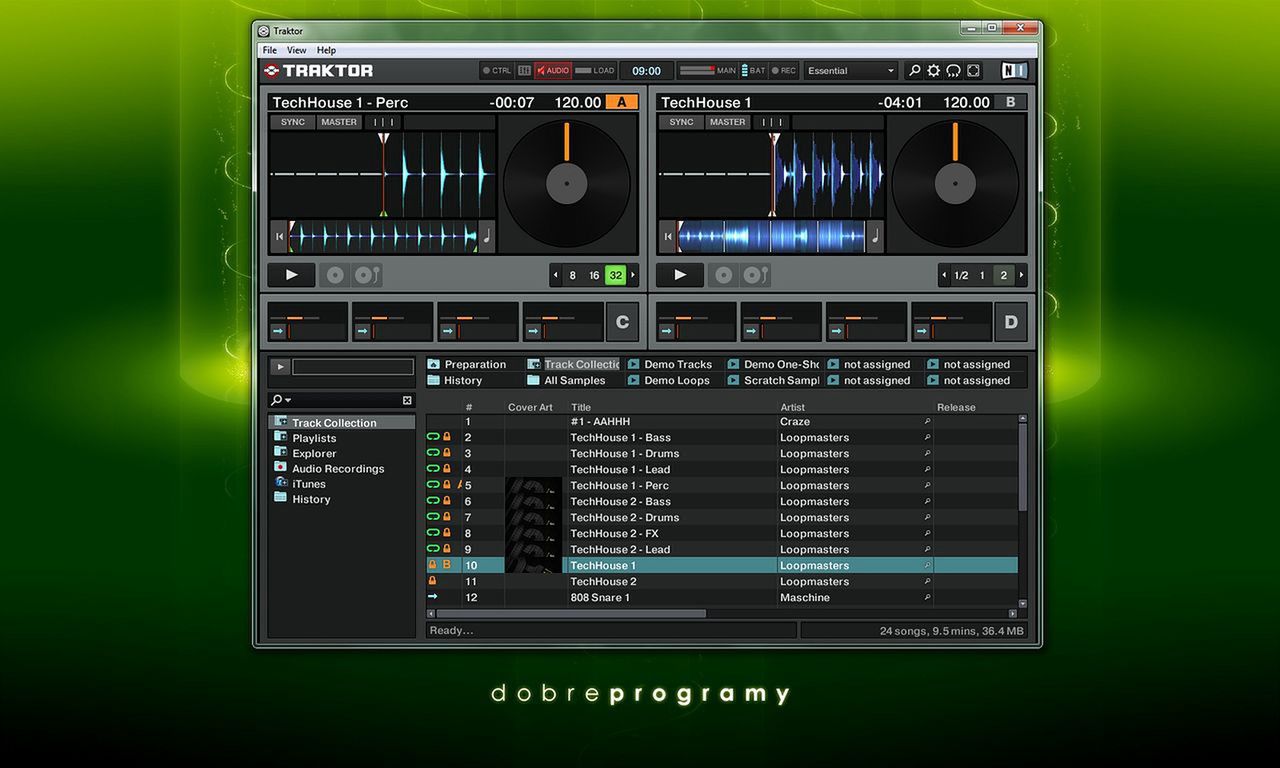The height and width of the screenshot is (768, 1280).
Task: Skip to track start on Deck A
Action: point(279,237)
